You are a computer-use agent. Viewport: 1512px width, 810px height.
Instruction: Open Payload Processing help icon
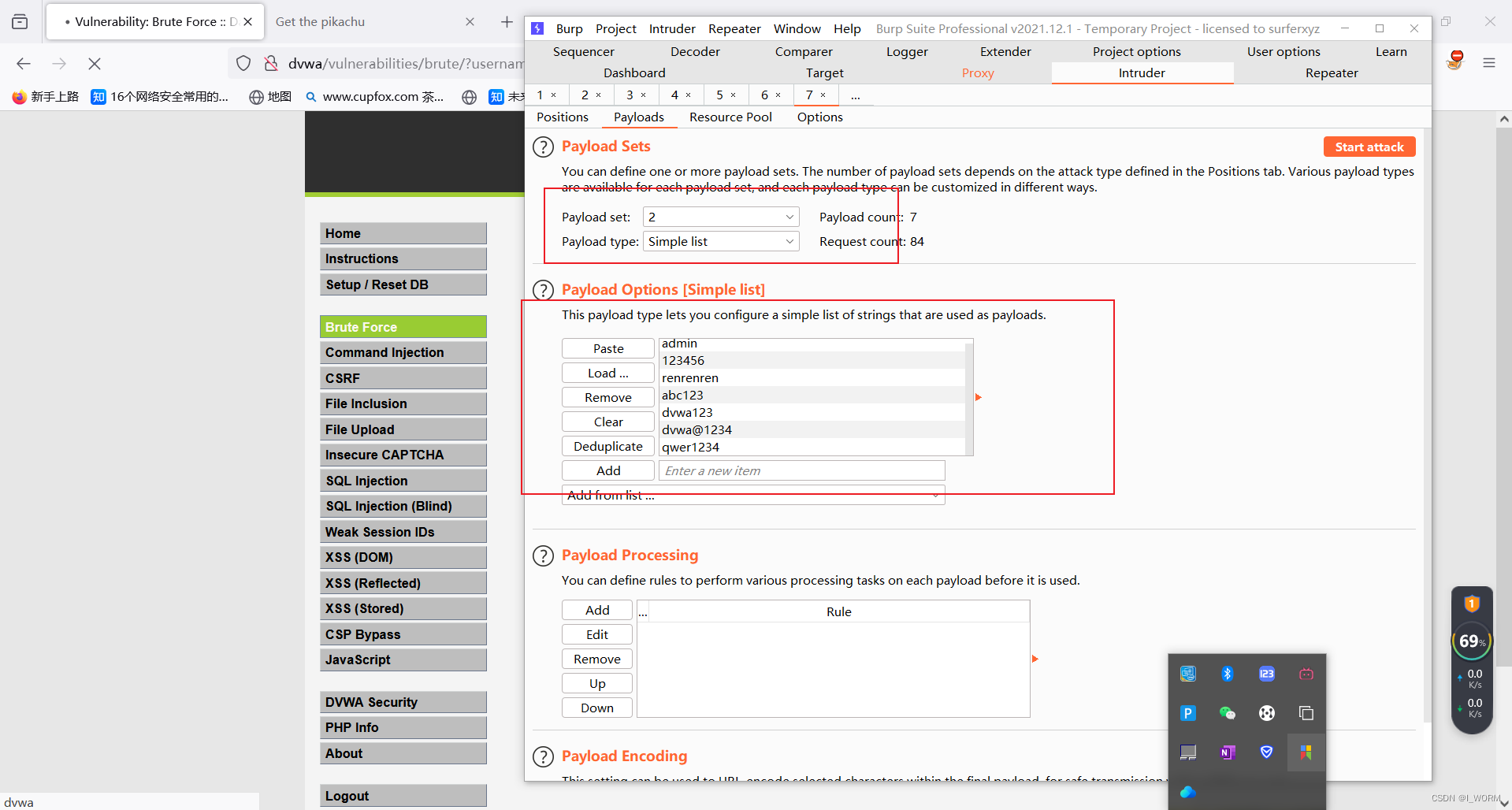tap(543, 556)
